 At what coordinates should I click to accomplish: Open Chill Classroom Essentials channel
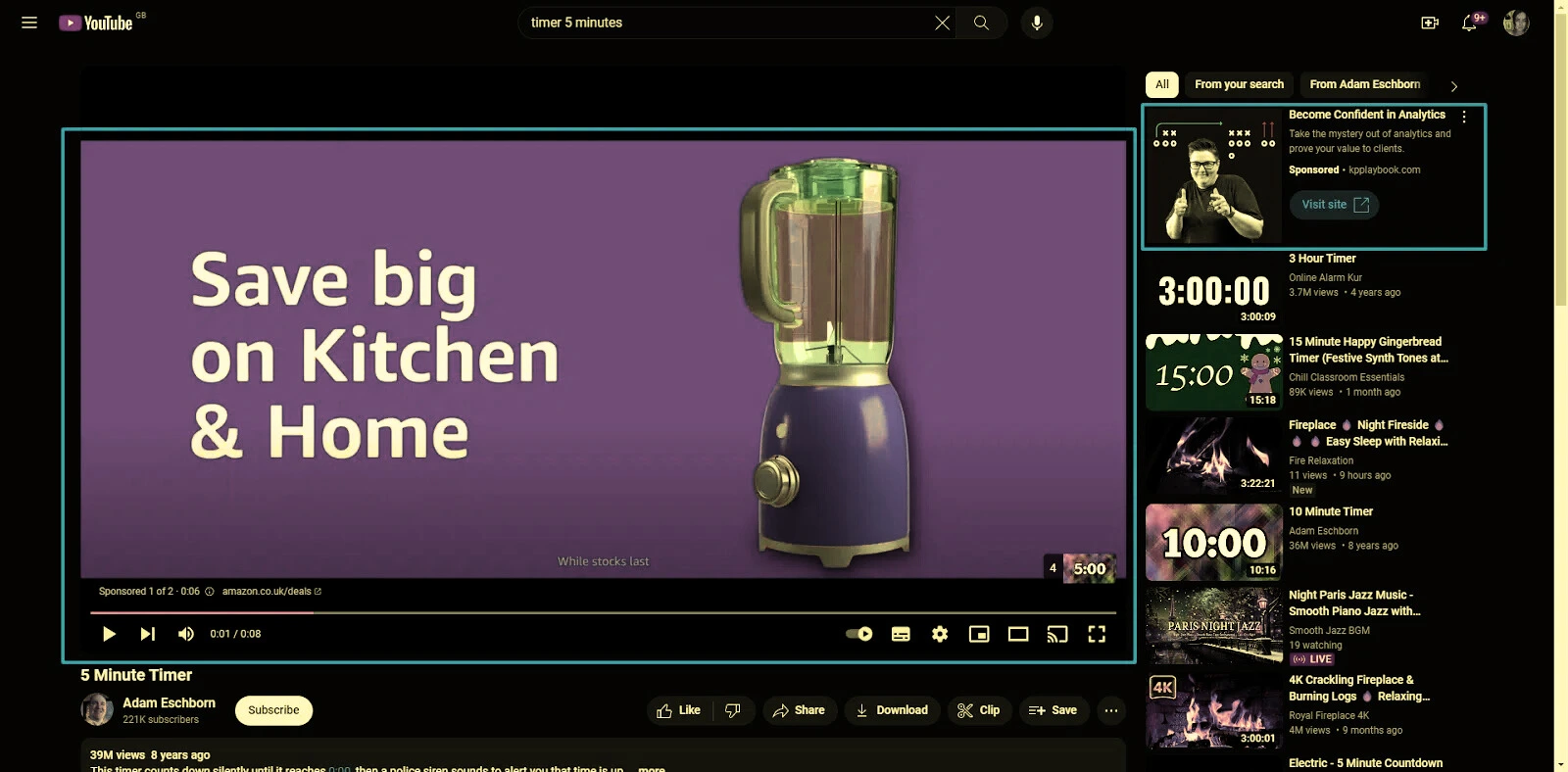point(1347,378)
